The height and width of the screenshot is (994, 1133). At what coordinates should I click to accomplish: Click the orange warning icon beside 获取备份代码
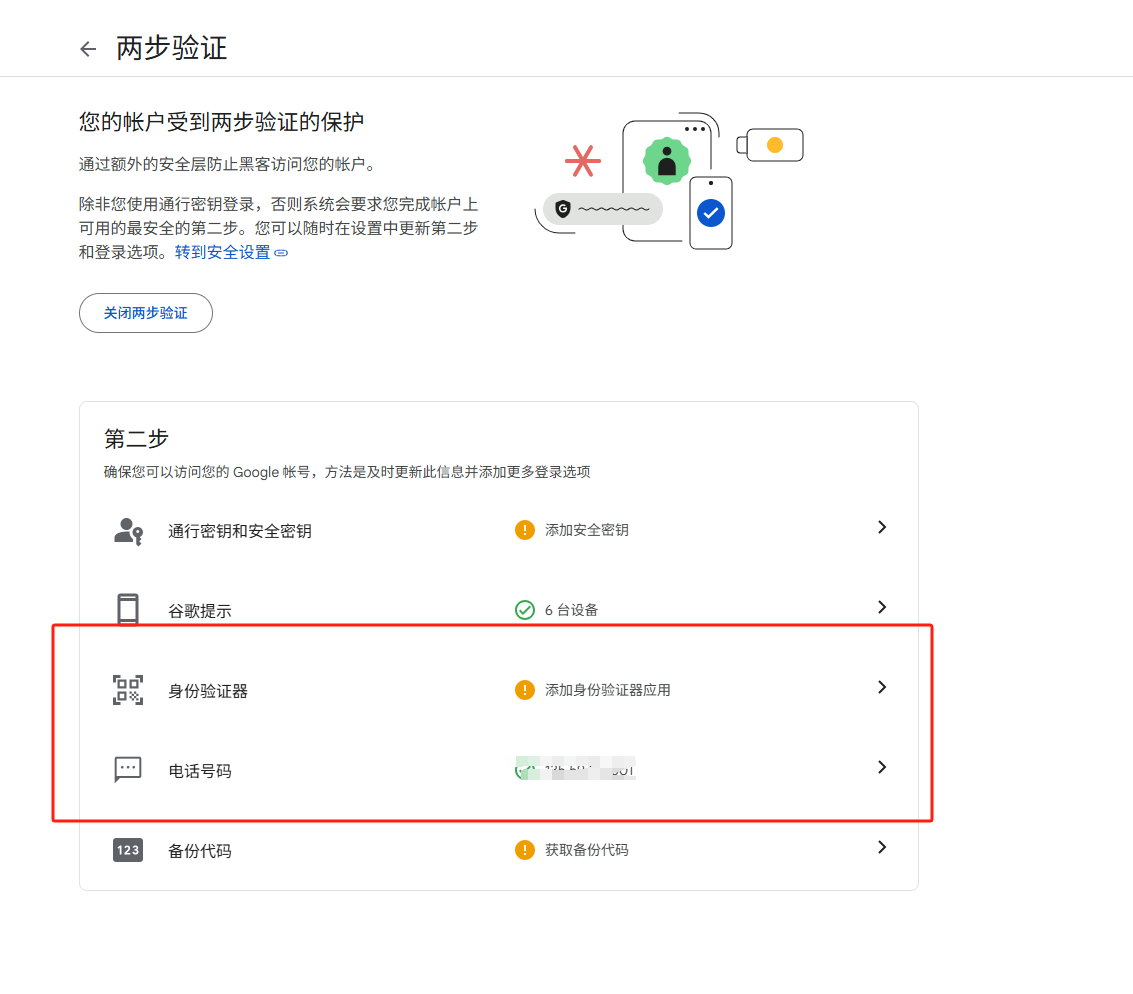tap(525, 850)
